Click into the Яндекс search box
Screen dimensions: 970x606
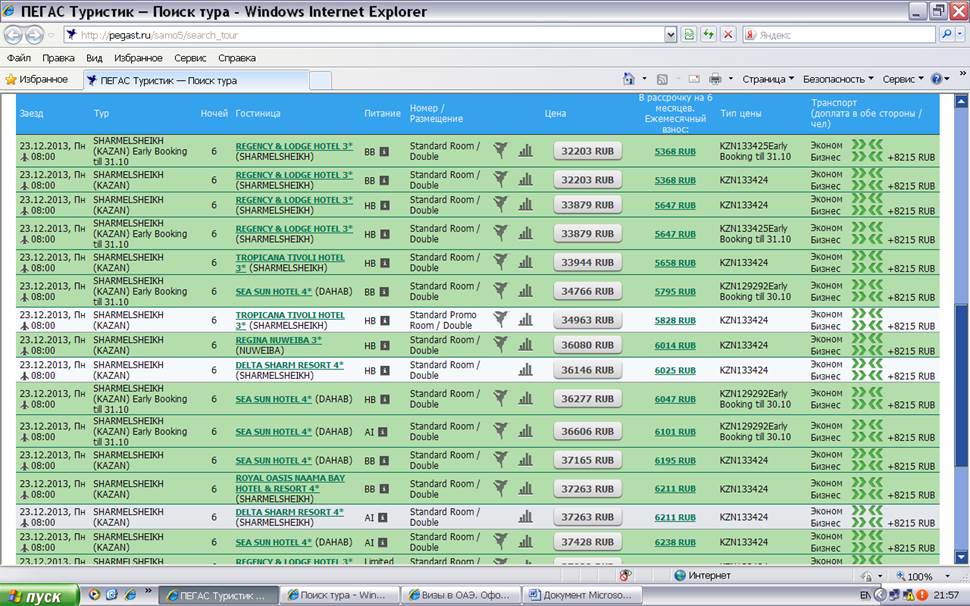click(x=844, y=35)
